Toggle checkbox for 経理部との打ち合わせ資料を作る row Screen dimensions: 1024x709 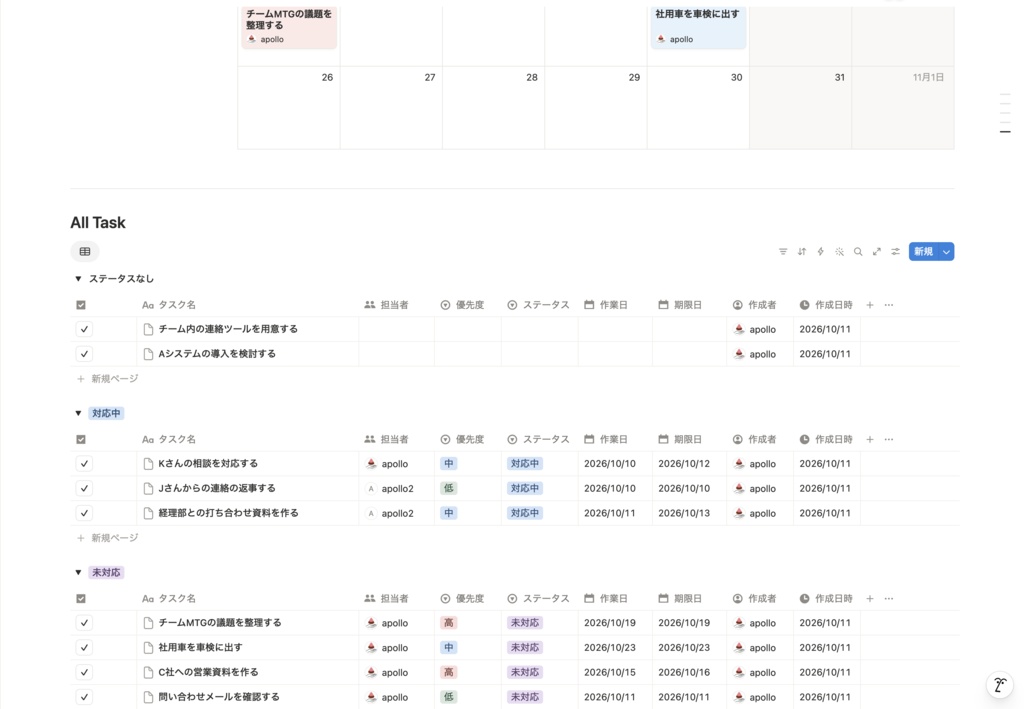(84, 513)
